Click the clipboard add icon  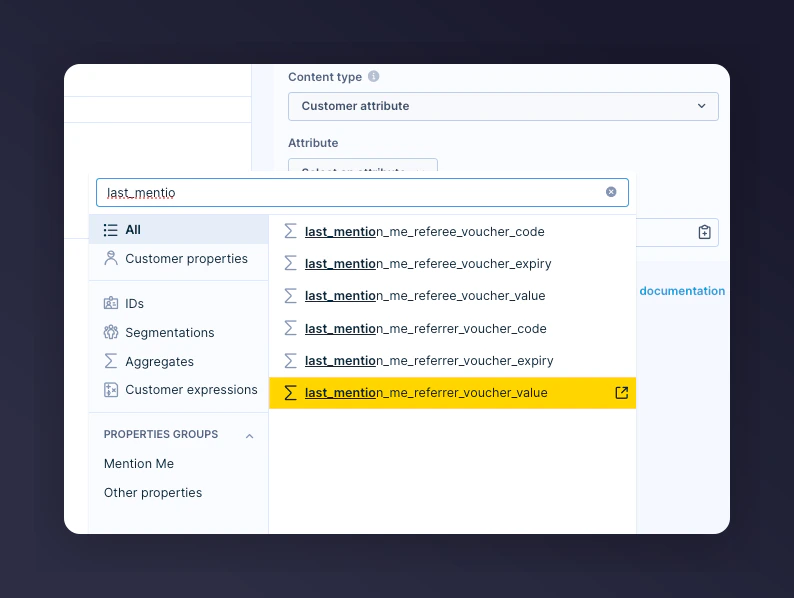[x=704, y=232]
